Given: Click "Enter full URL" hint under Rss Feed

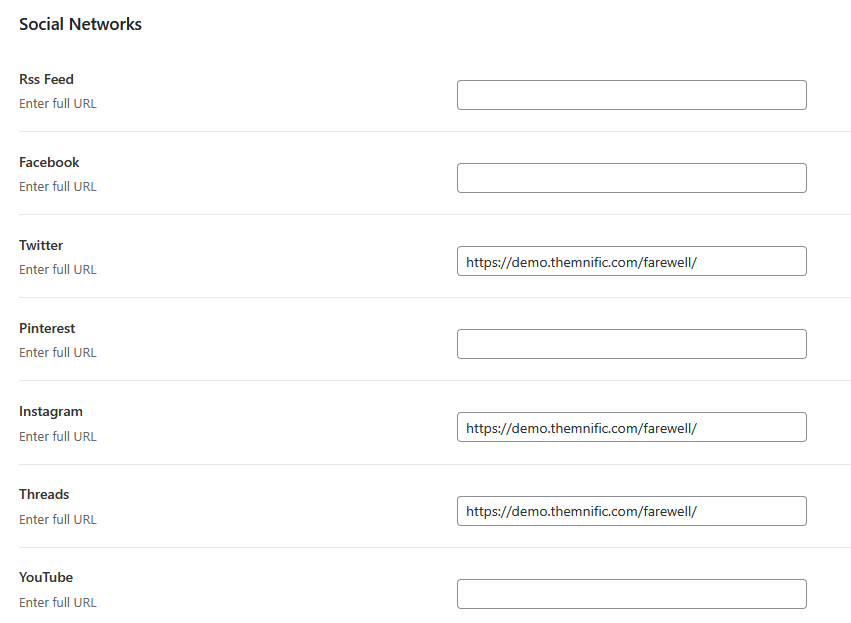Looking at the screenshot, I should [58, 103].
